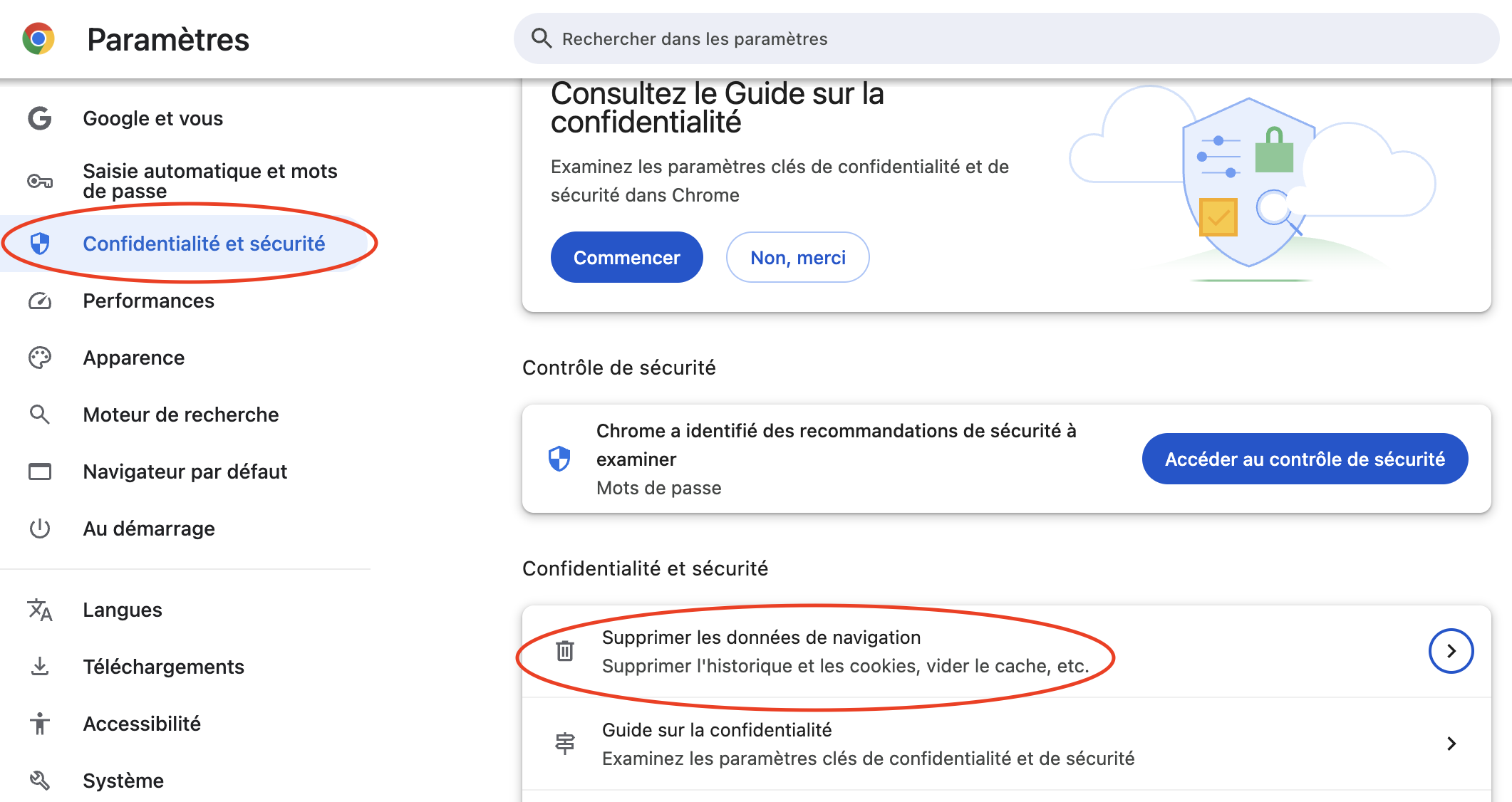
Task: Click the download arrow Téléchargements icon
Action: tap(40, 667)
